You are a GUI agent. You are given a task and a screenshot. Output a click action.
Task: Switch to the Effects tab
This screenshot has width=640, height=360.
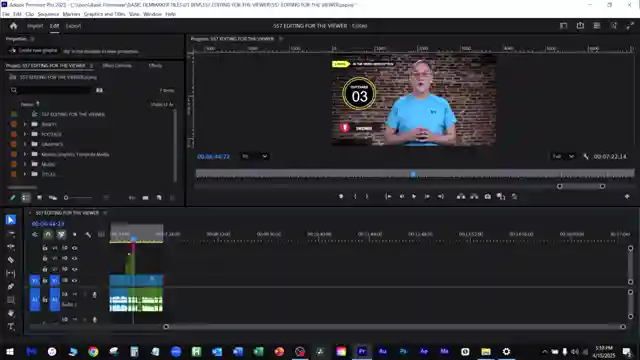(x=155, y=65)
